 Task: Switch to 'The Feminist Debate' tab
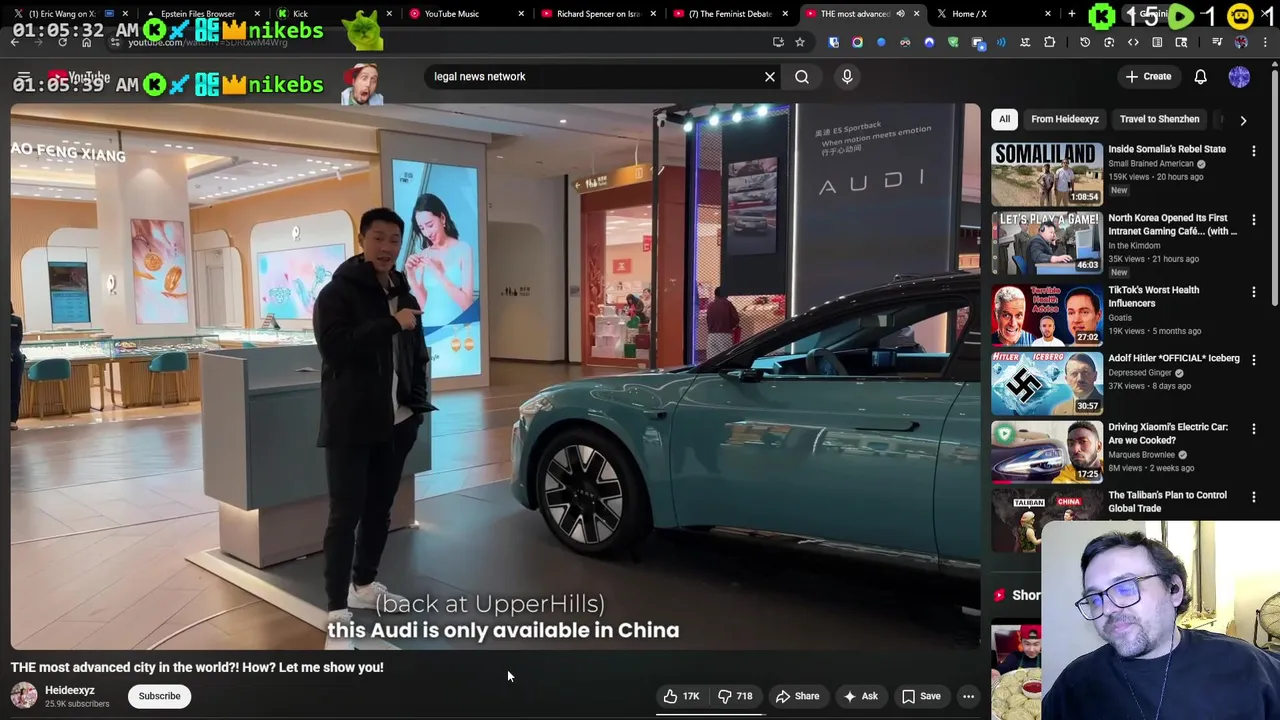point(730,14)
